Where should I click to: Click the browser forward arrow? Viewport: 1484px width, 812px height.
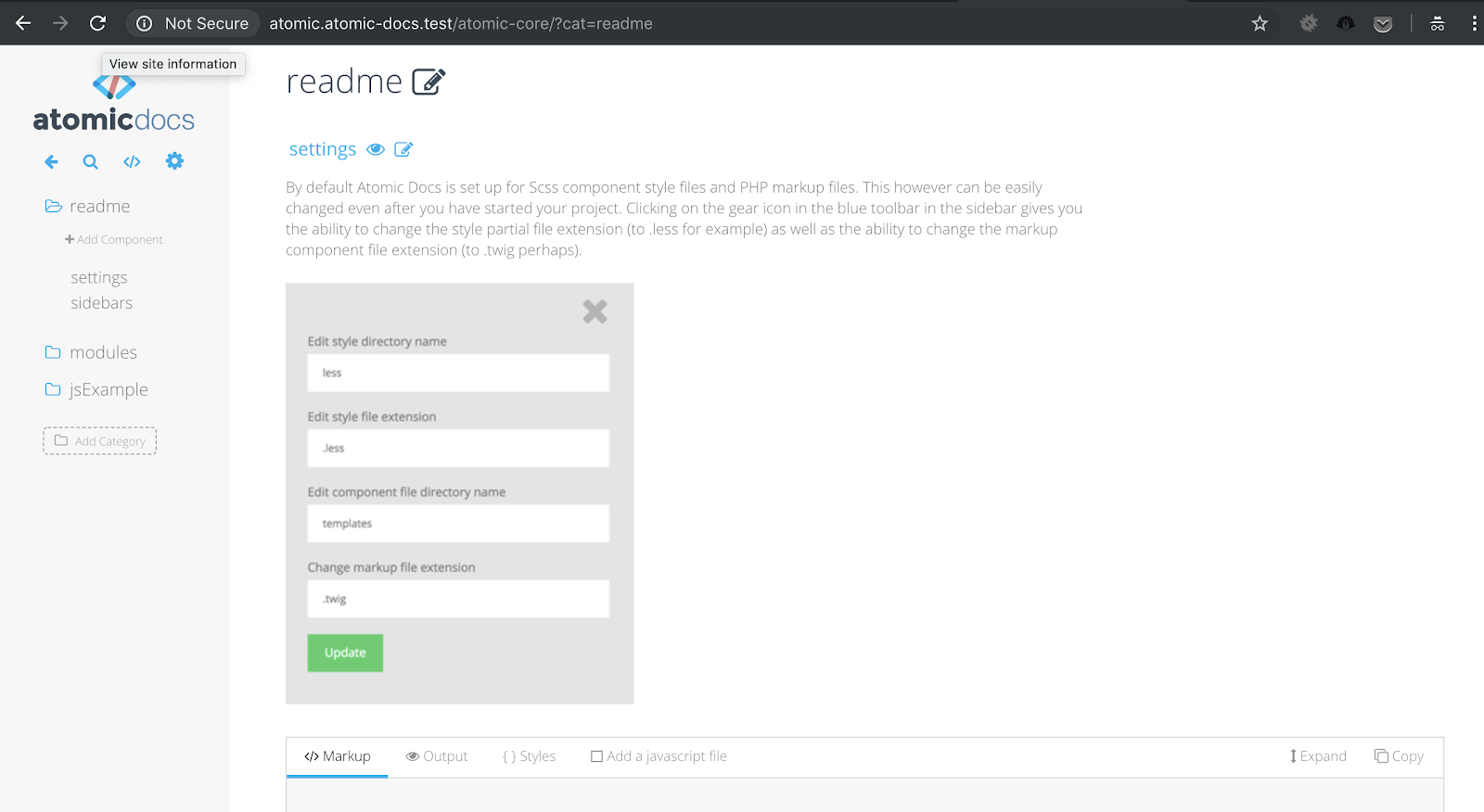point(60,23)
